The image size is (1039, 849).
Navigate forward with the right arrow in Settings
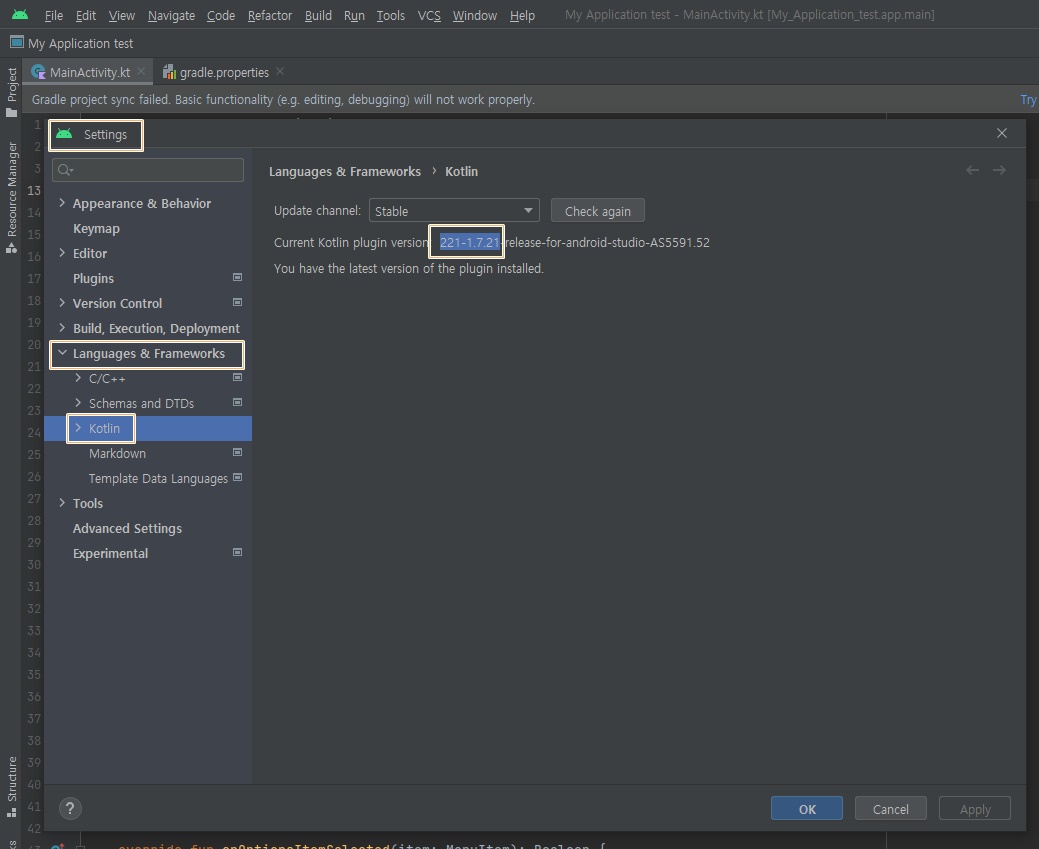coord(999,170)
